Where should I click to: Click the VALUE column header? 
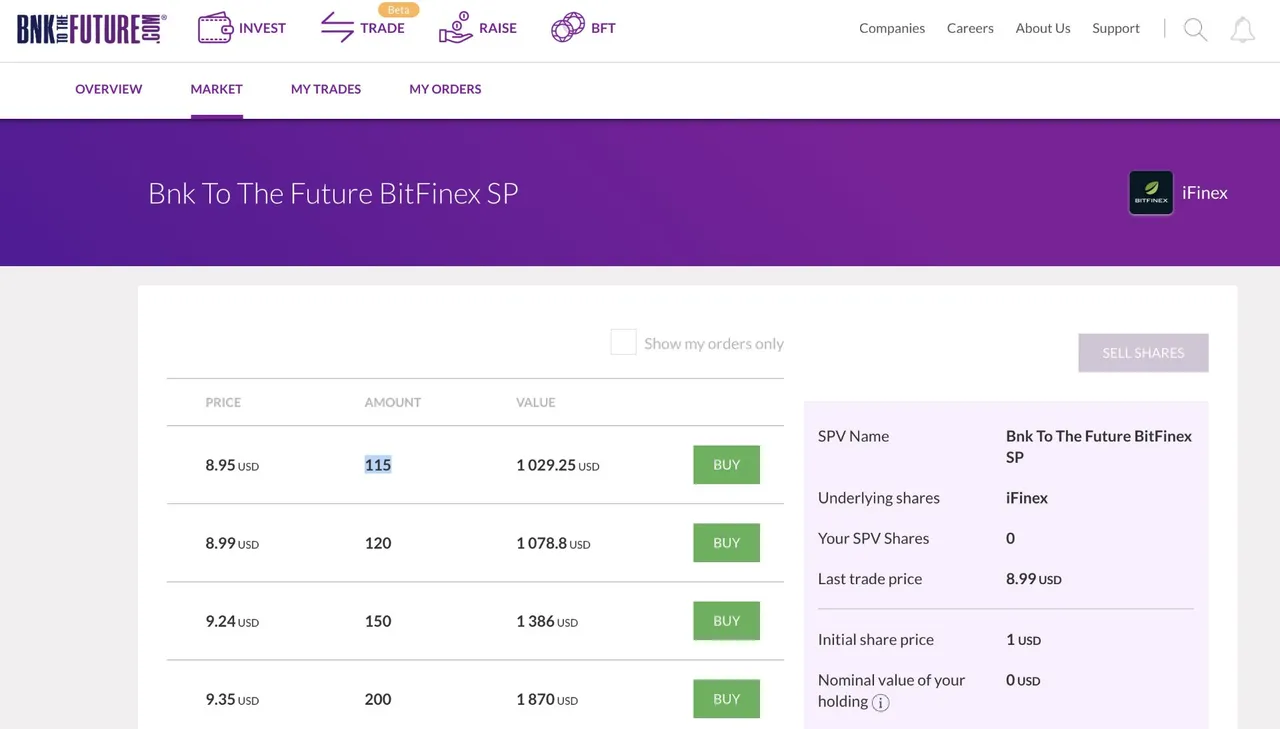536,402
